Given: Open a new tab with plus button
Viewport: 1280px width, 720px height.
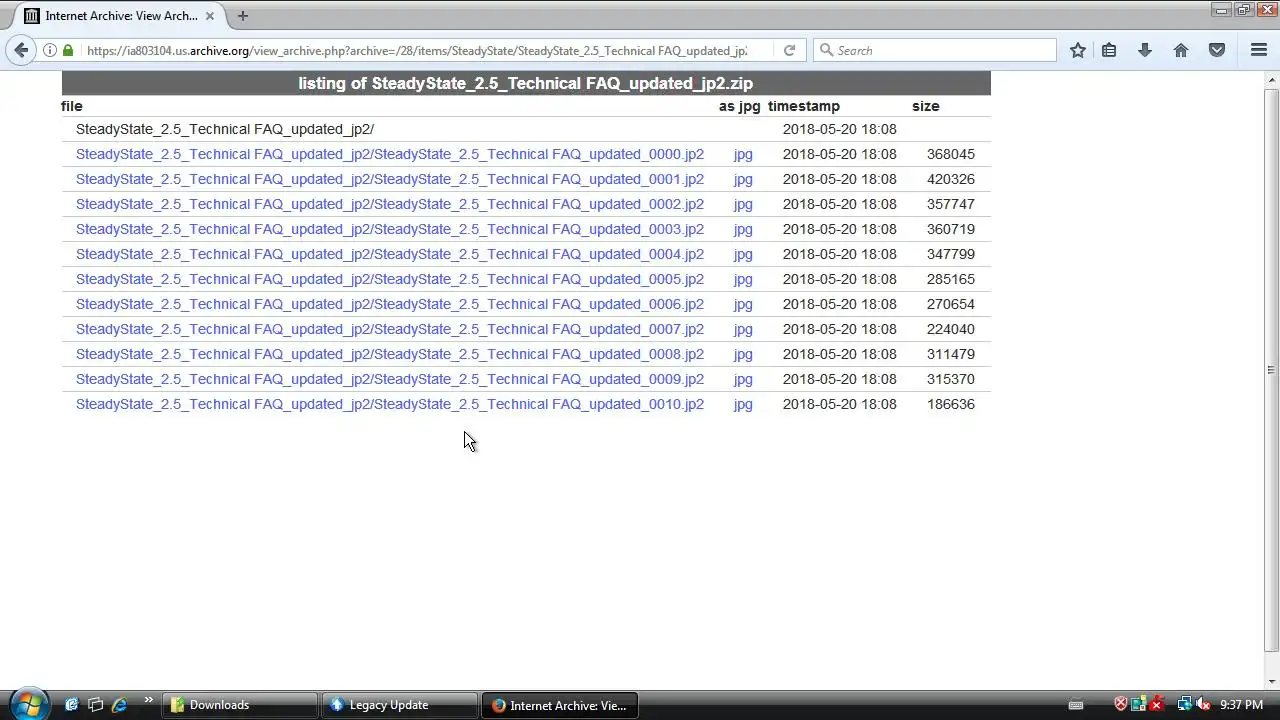Looking at the screenshot, I should (x=242, y=16).
